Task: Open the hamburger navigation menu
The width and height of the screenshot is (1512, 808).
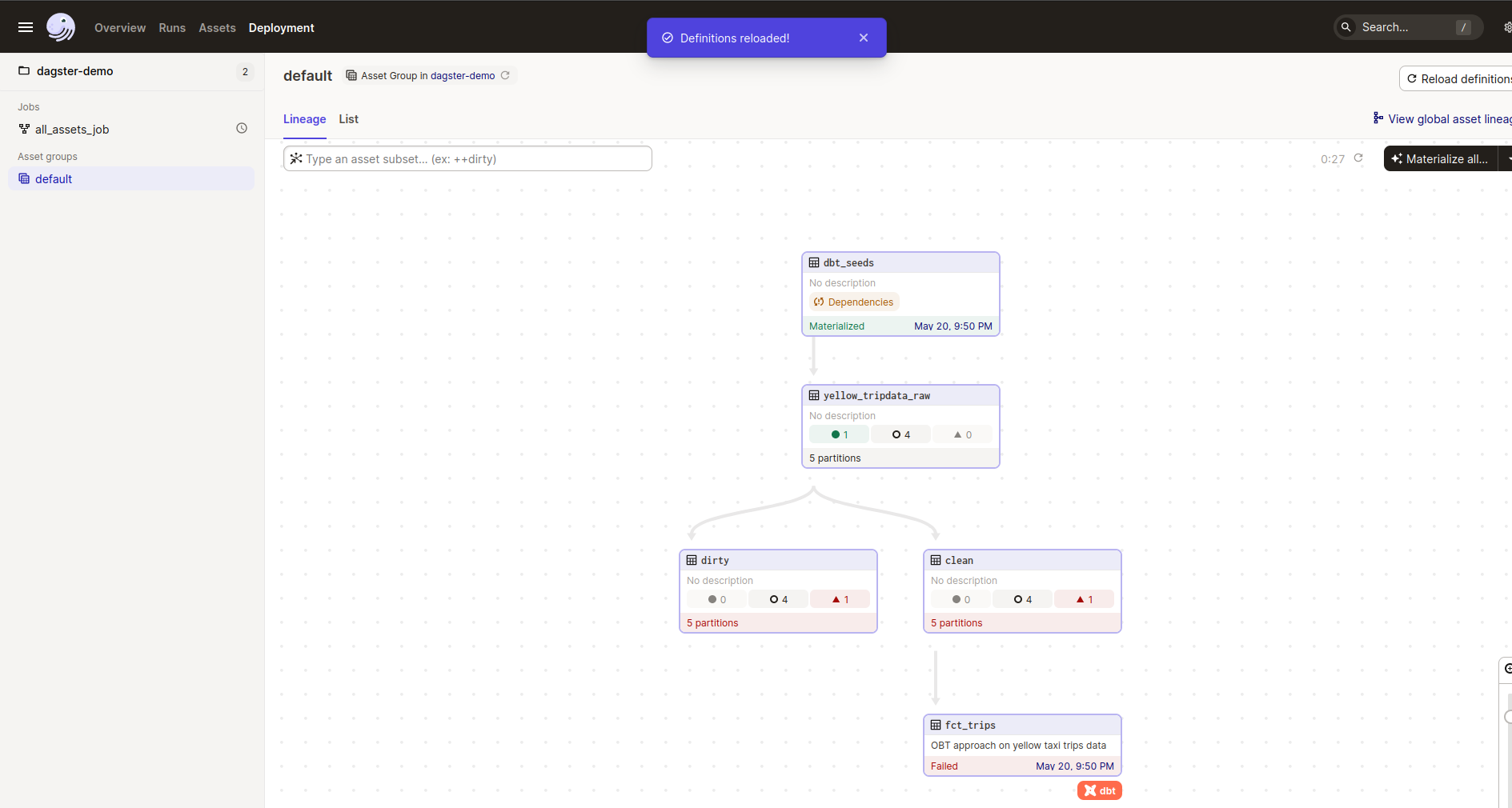Action: [x=26, y=27]
